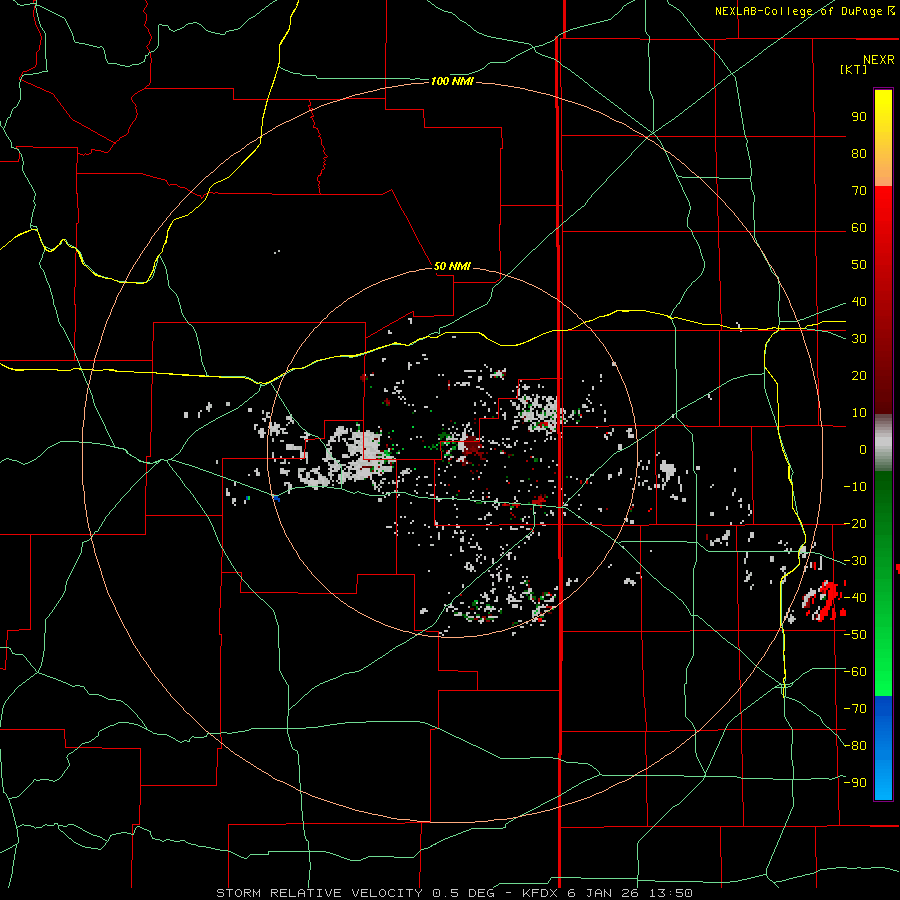This screenshot has height=900, width=900.
Task: Select the positive 10 scale value
Action: click(x=859, y=413)
